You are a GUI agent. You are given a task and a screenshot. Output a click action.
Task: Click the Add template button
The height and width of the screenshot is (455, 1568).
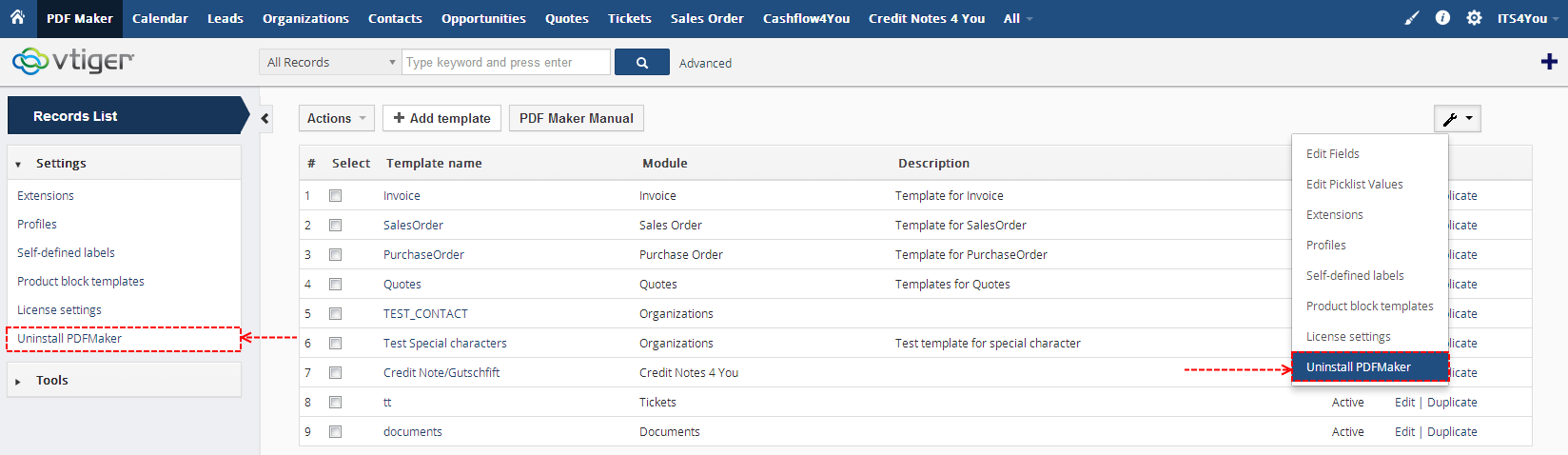pyautogui.click(x=442, y=119)
